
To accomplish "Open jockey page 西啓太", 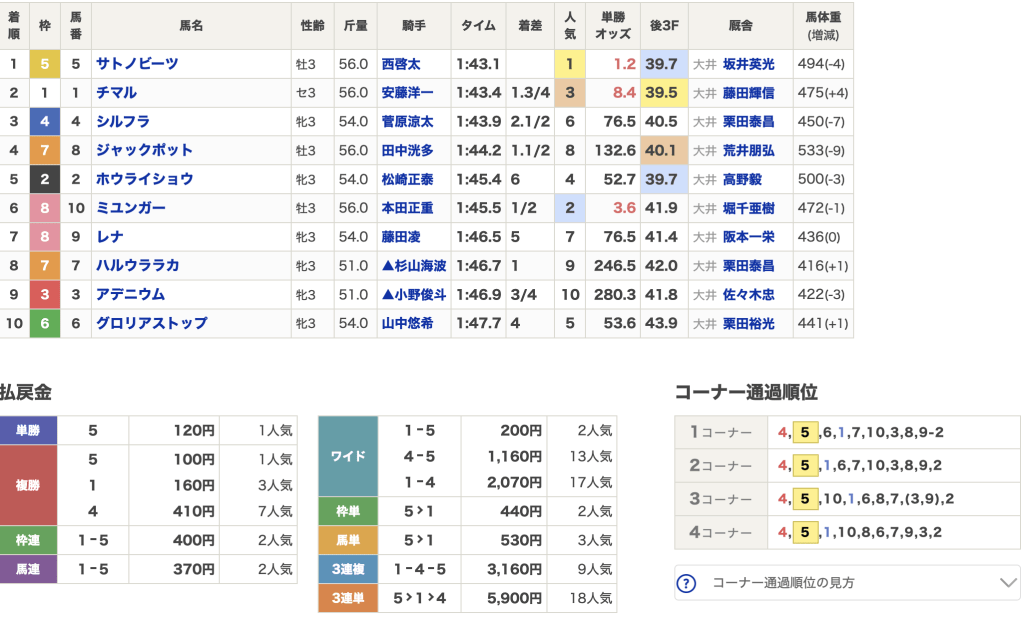I will point(401,64).
